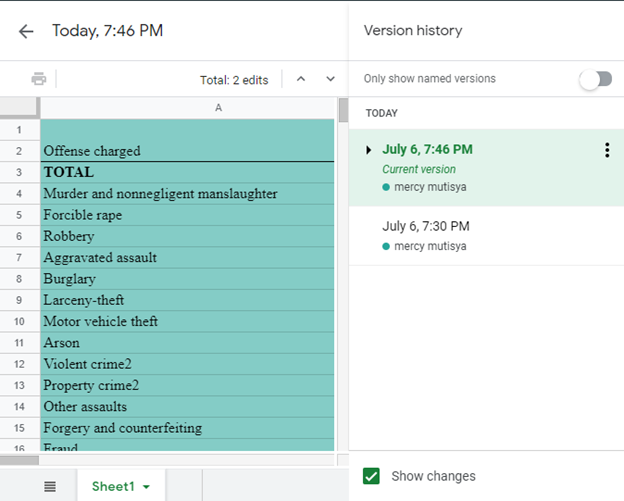Open the all sheets list icon

[x=50, y=486]
